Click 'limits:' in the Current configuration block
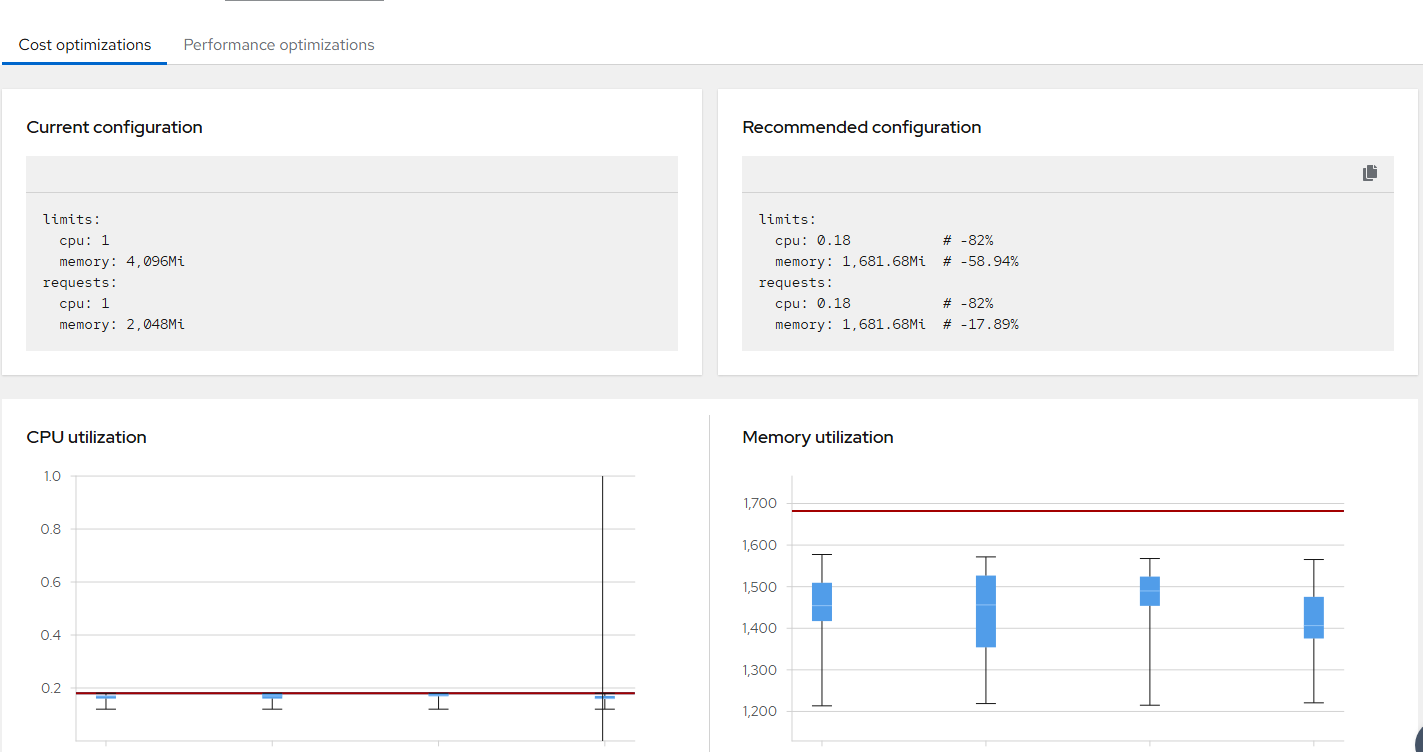 point(72,219)
